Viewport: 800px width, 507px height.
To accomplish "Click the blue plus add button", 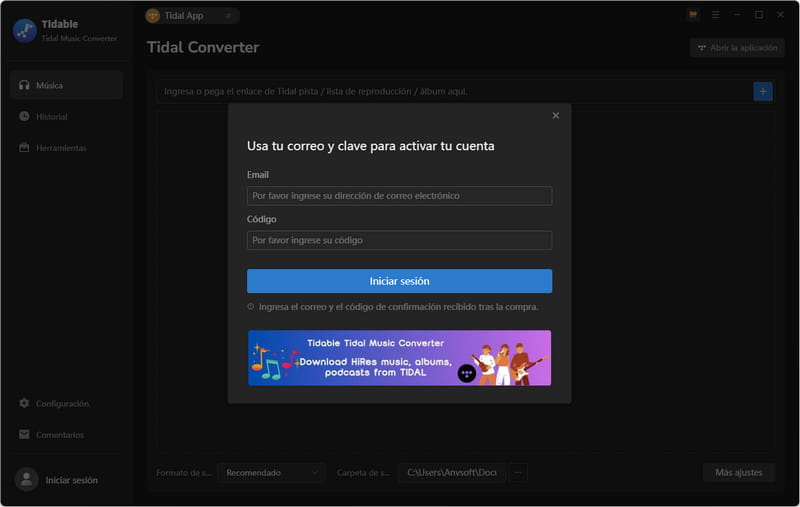I will pyautogui.click(x=763, y=92).
